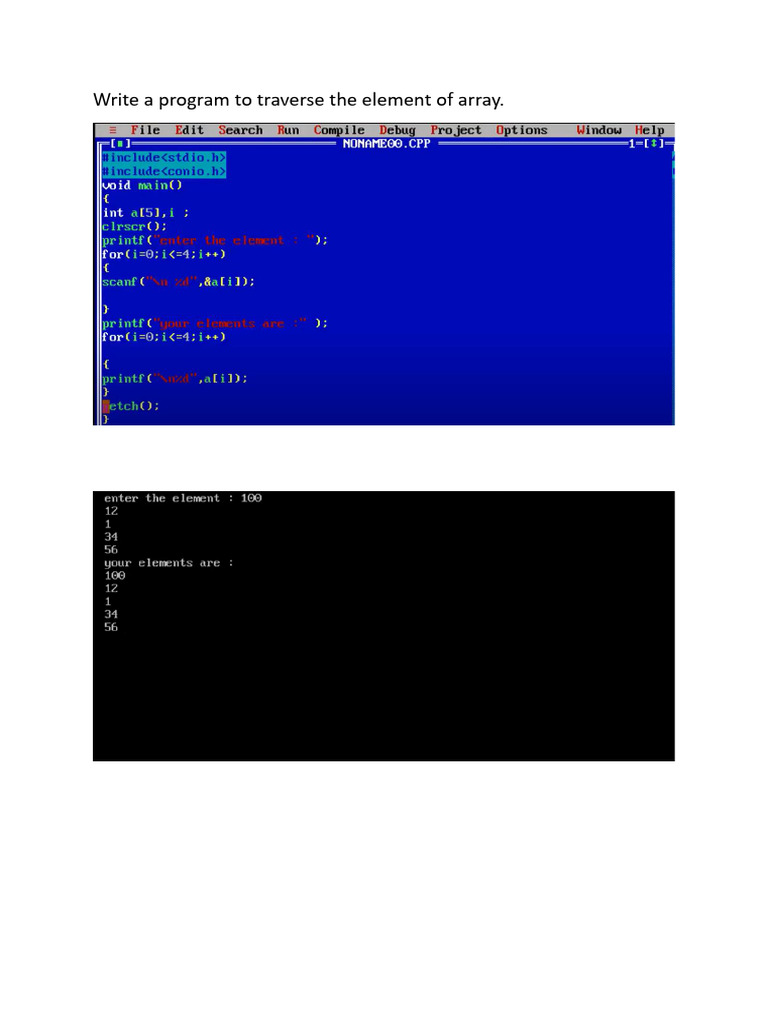Open the Compile menu
The width and height of the screenshot is (768, 1024).
tap(339, 131)
